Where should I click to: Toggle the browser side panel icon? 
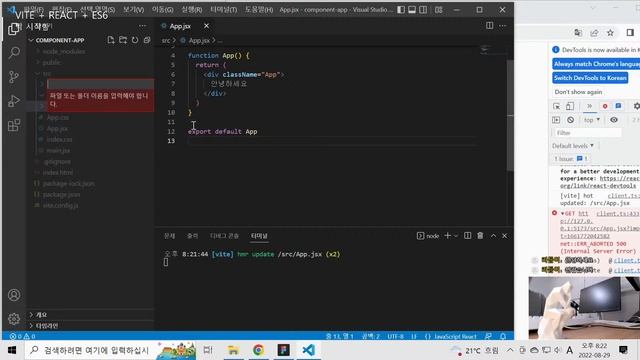coord(630,33)
